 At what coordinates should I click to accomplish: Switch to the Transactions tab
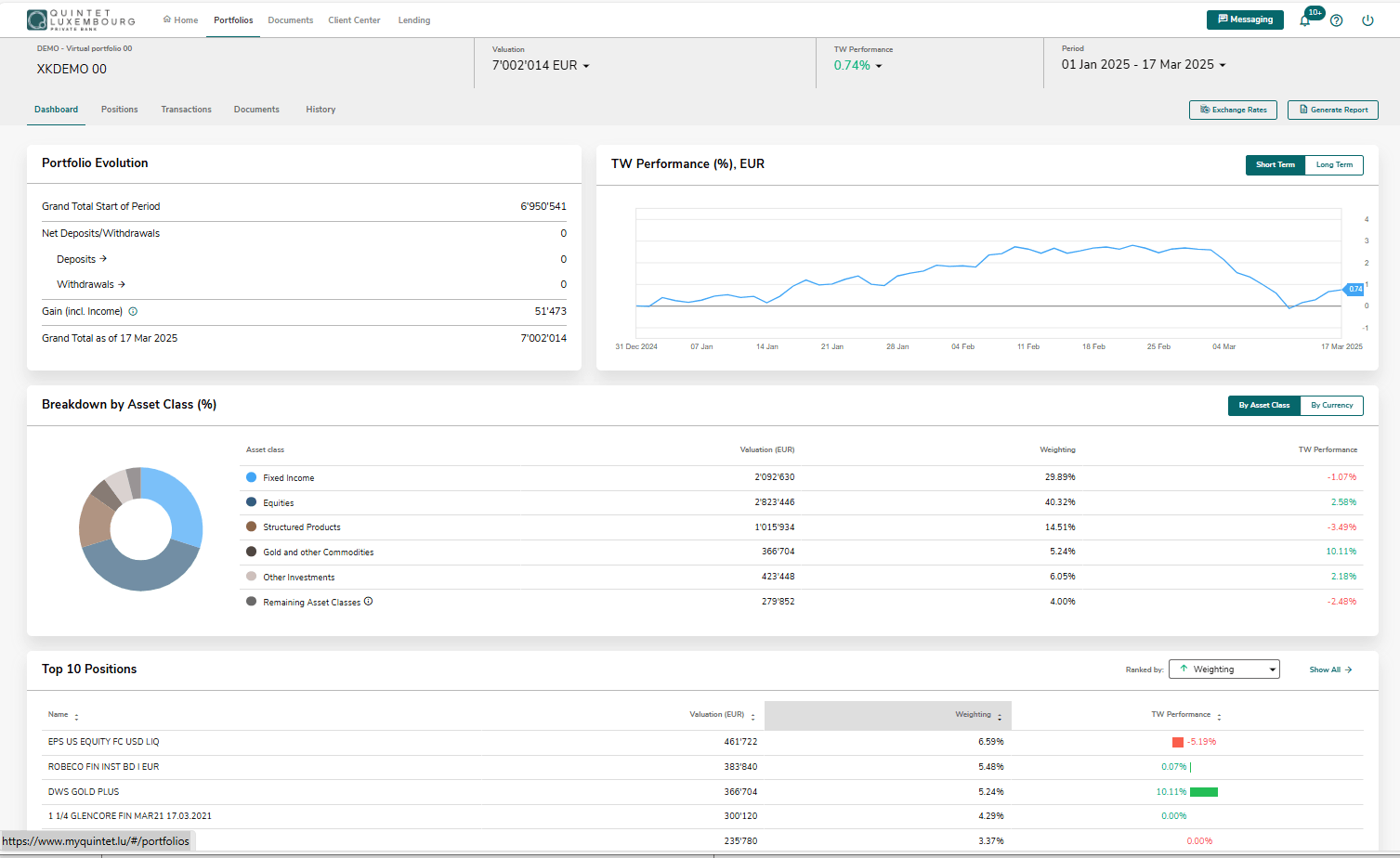(x=186, y=110)
